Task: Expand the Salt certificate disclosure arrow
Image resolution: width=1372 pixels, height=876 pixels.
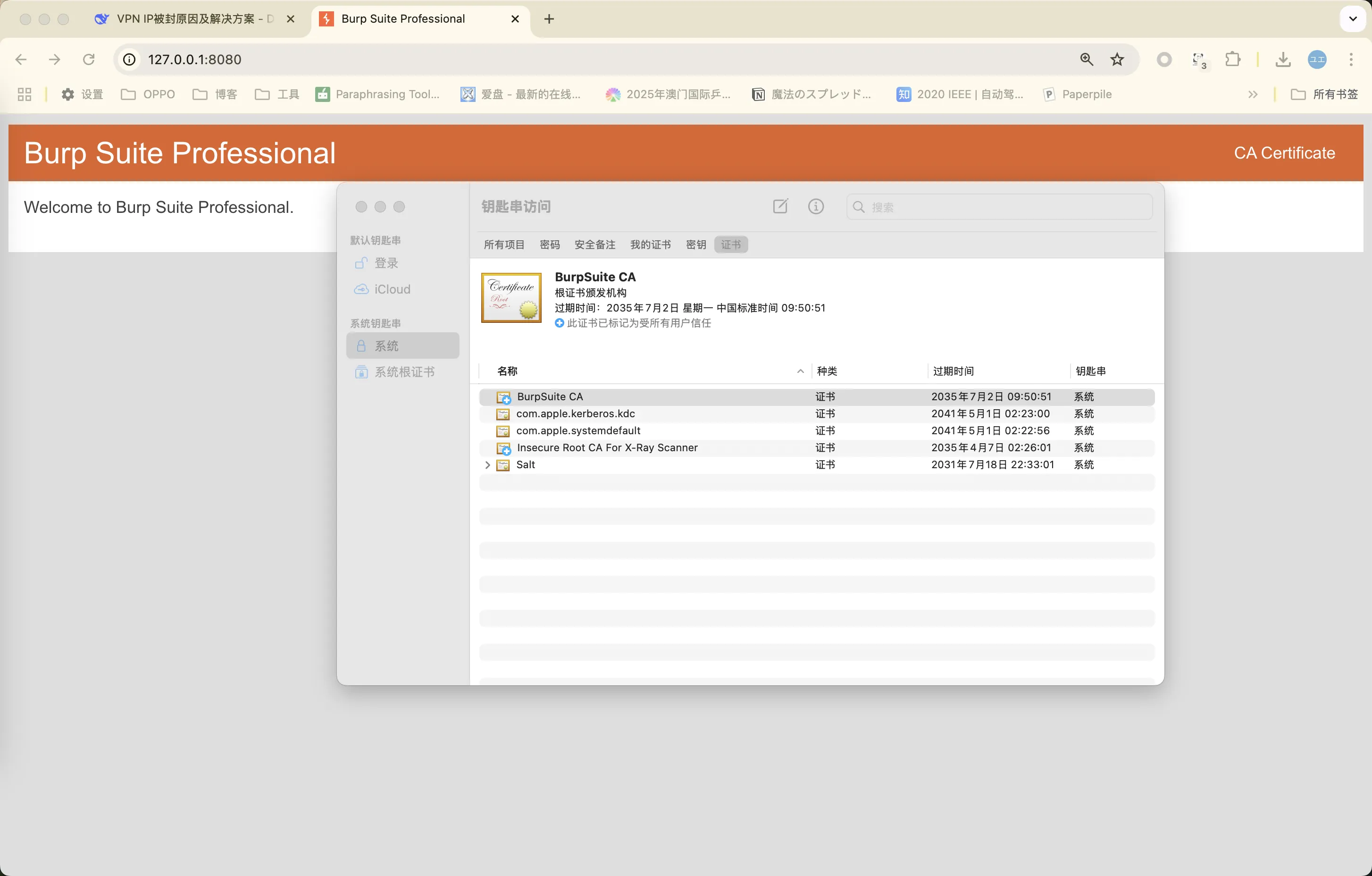Action: pyautogui.click(x=487, y=465)
